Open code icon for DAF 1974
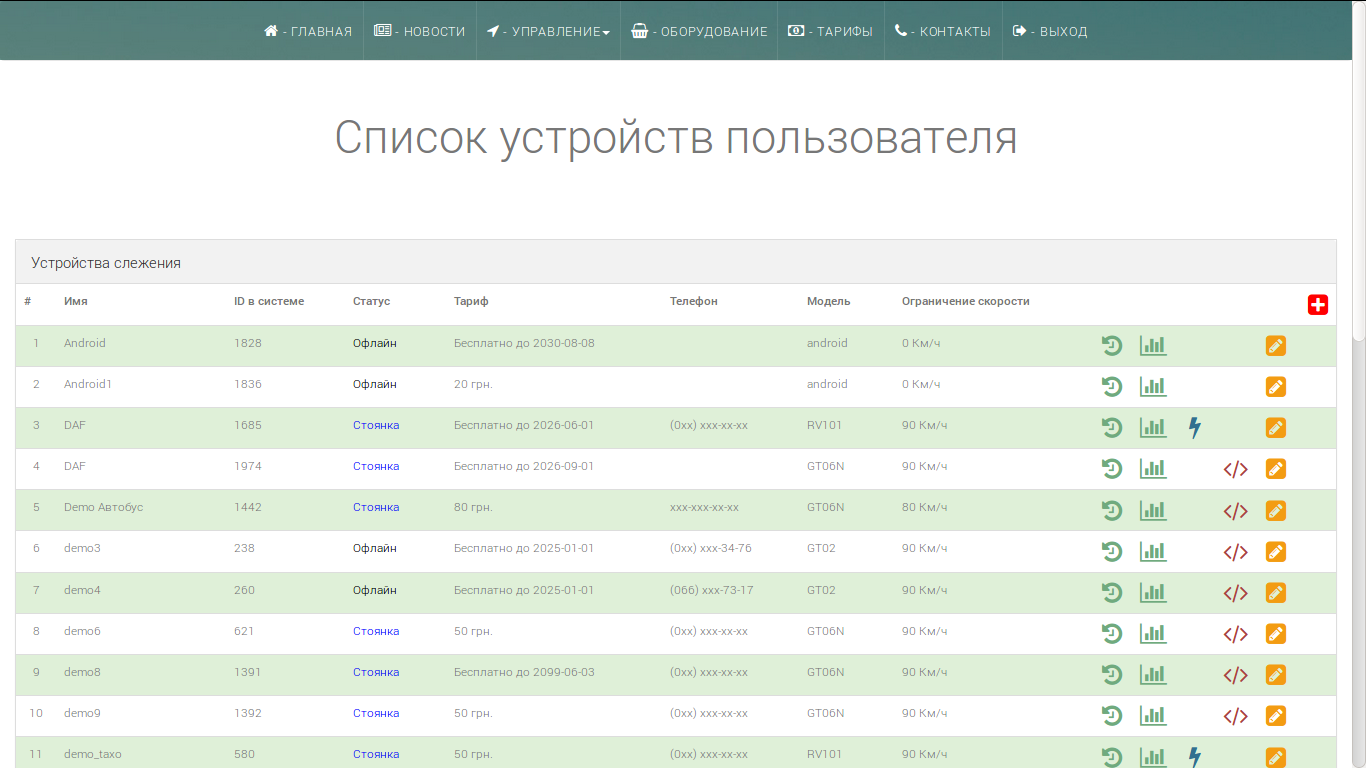The height and width of the screenshot is (768, 1366). (1236, 470)
